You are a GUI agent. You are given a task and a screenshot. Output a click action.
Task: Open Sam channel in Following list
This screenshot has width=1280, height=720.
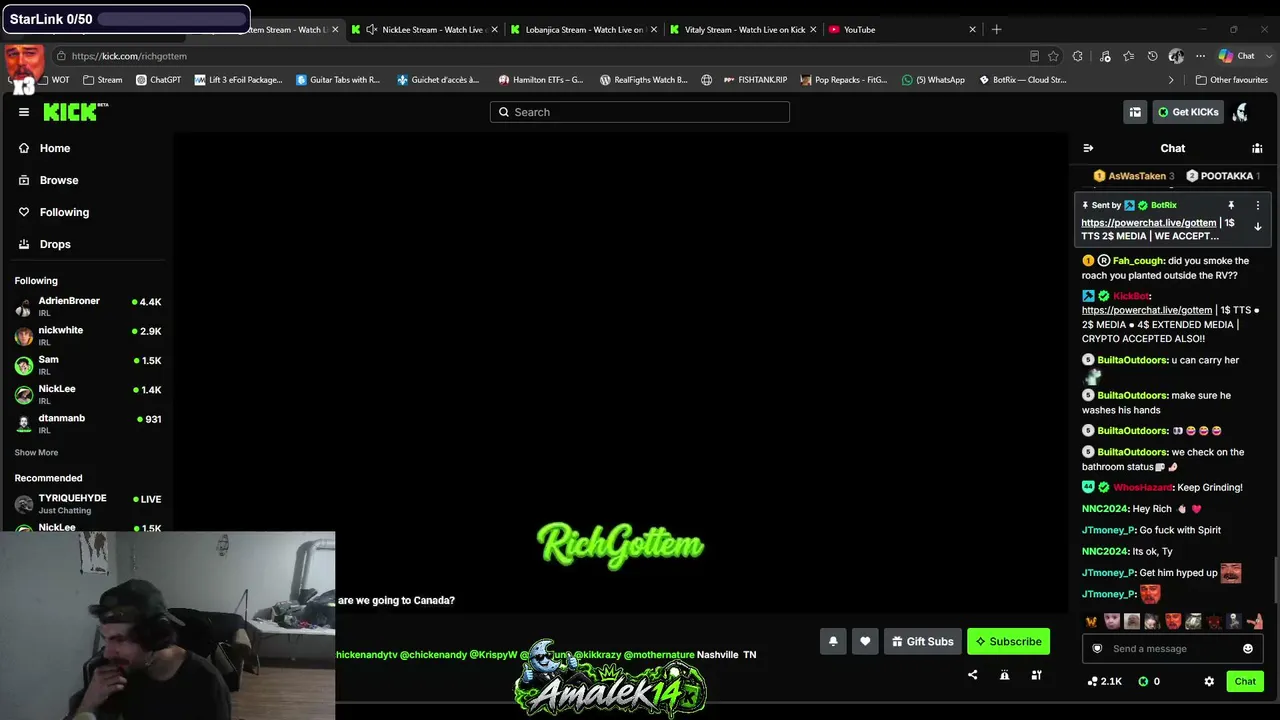88,365
